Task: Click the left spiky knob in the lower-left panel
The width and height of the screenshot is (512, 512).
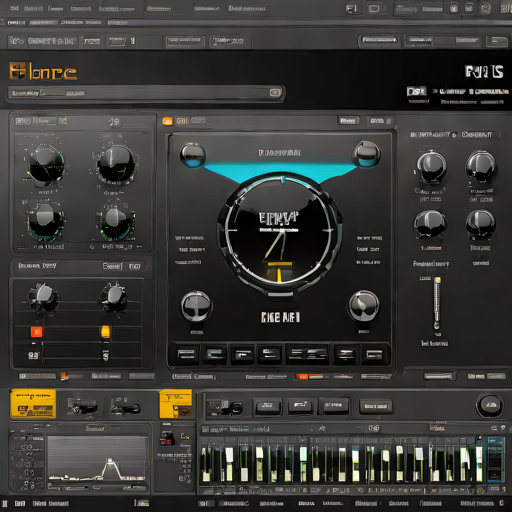Action: click(x=44, y=297)
